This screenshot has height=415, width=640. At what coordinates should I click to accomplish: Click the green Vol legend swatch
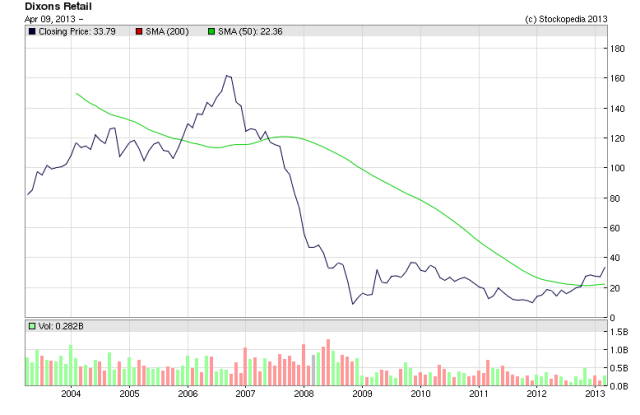pos(32,326)
